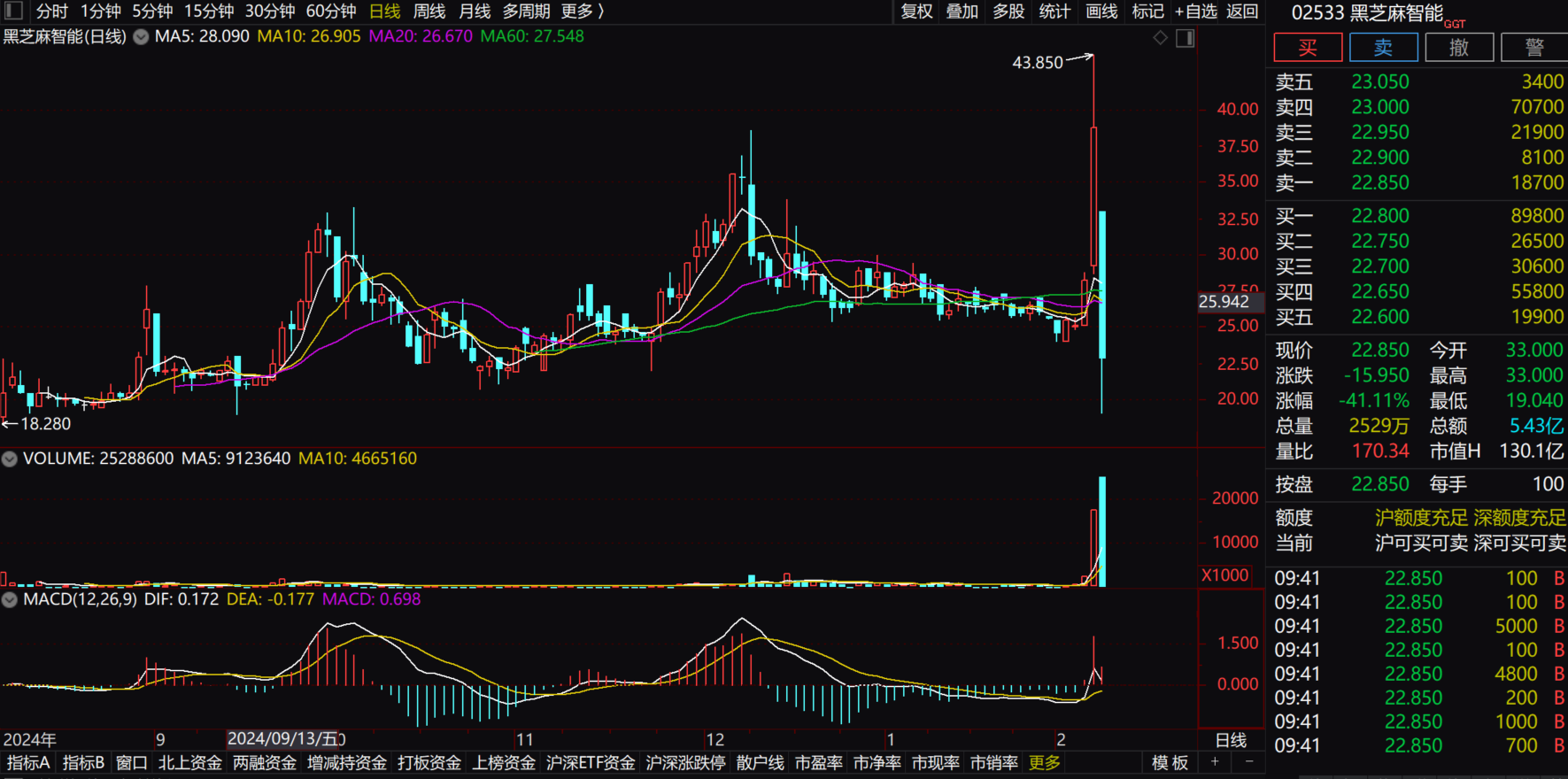Viewport: 1568px width, 779px height.
Task: Click the layout panel icon at top-left
Action: coord(13,11)
